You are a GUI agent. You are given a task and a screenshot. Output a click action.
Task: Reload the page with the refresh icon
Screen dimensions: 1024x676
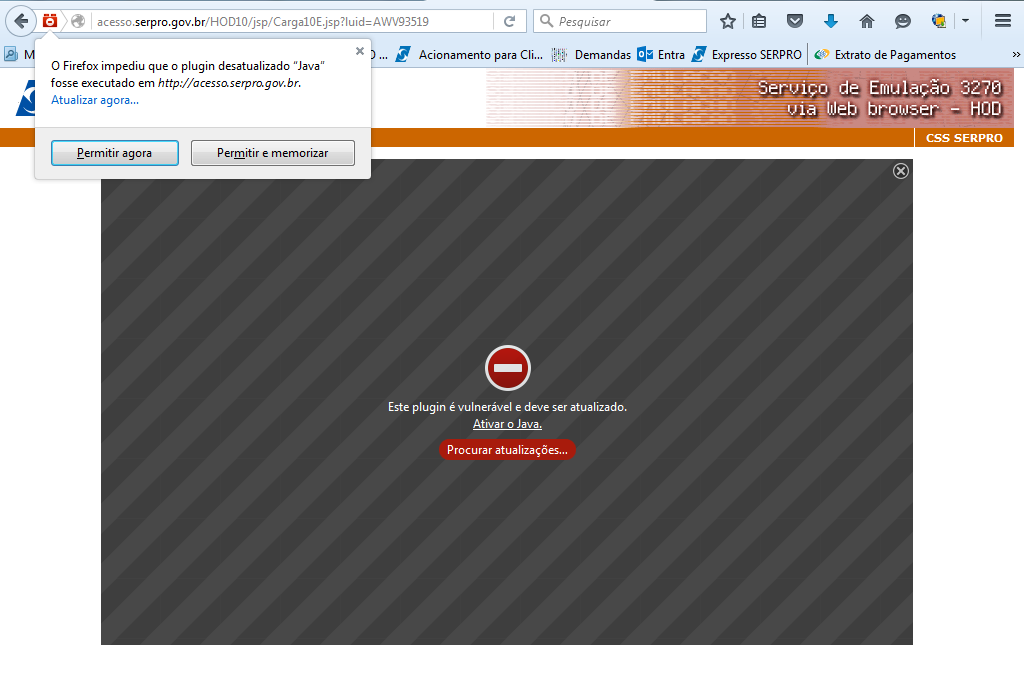point(509,22)
